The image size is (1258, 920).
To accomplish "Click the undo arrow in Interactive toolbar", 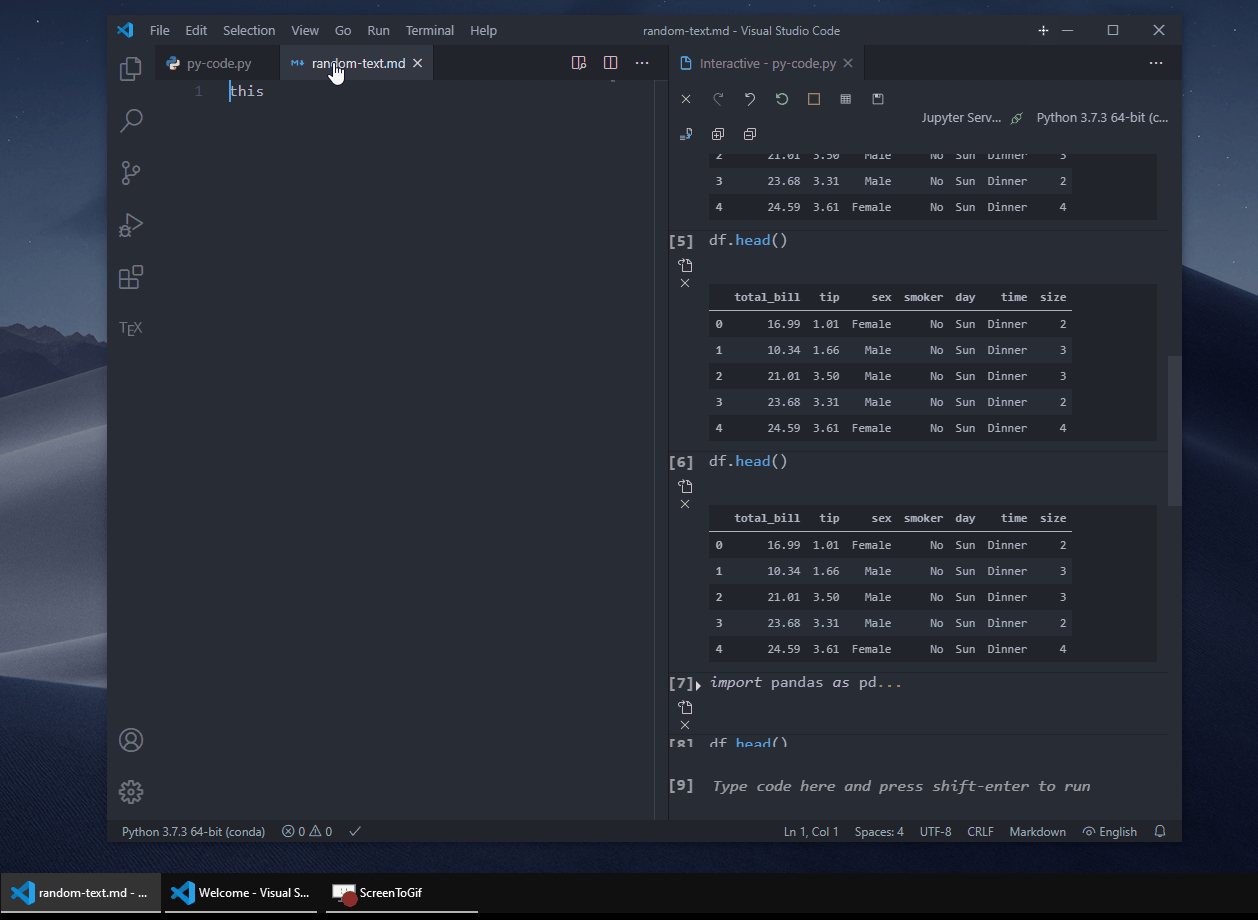I will (750, 99).
